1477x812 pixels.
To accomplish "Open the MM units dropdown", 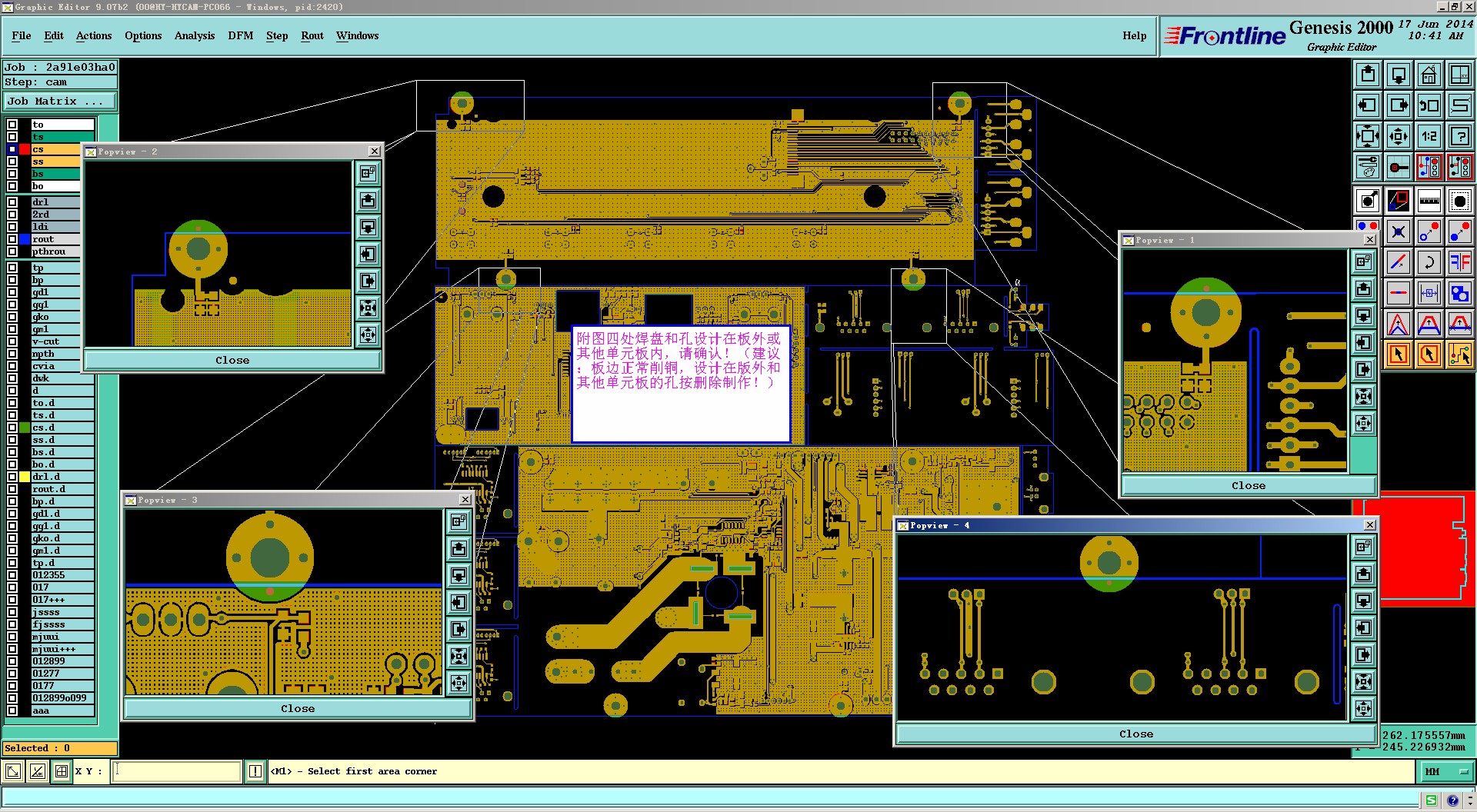I will coord(1447,771).
